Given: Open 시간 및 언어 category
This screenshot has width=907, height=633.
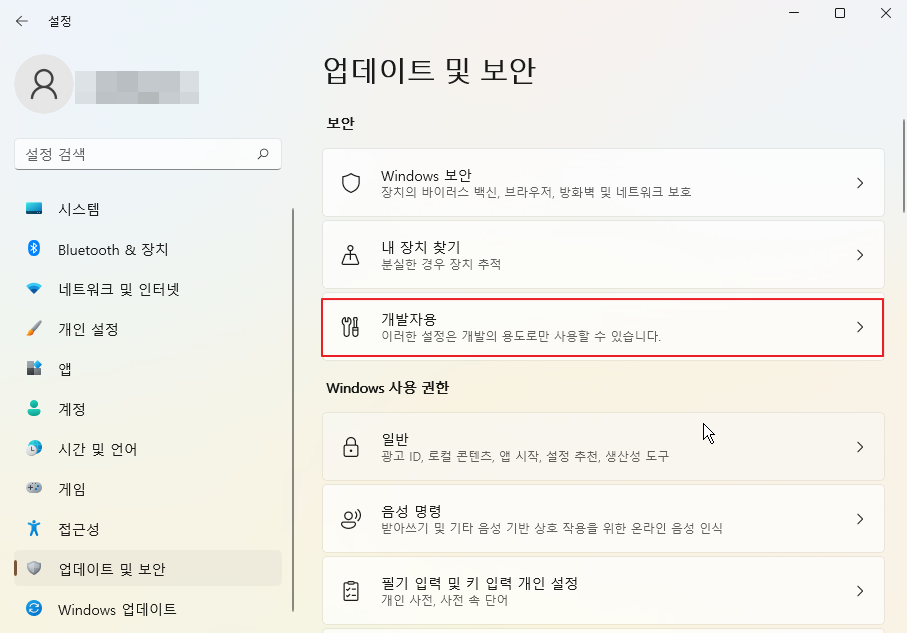Looking at the screenshot, I should pyautogui.click(x=148, y=448).
